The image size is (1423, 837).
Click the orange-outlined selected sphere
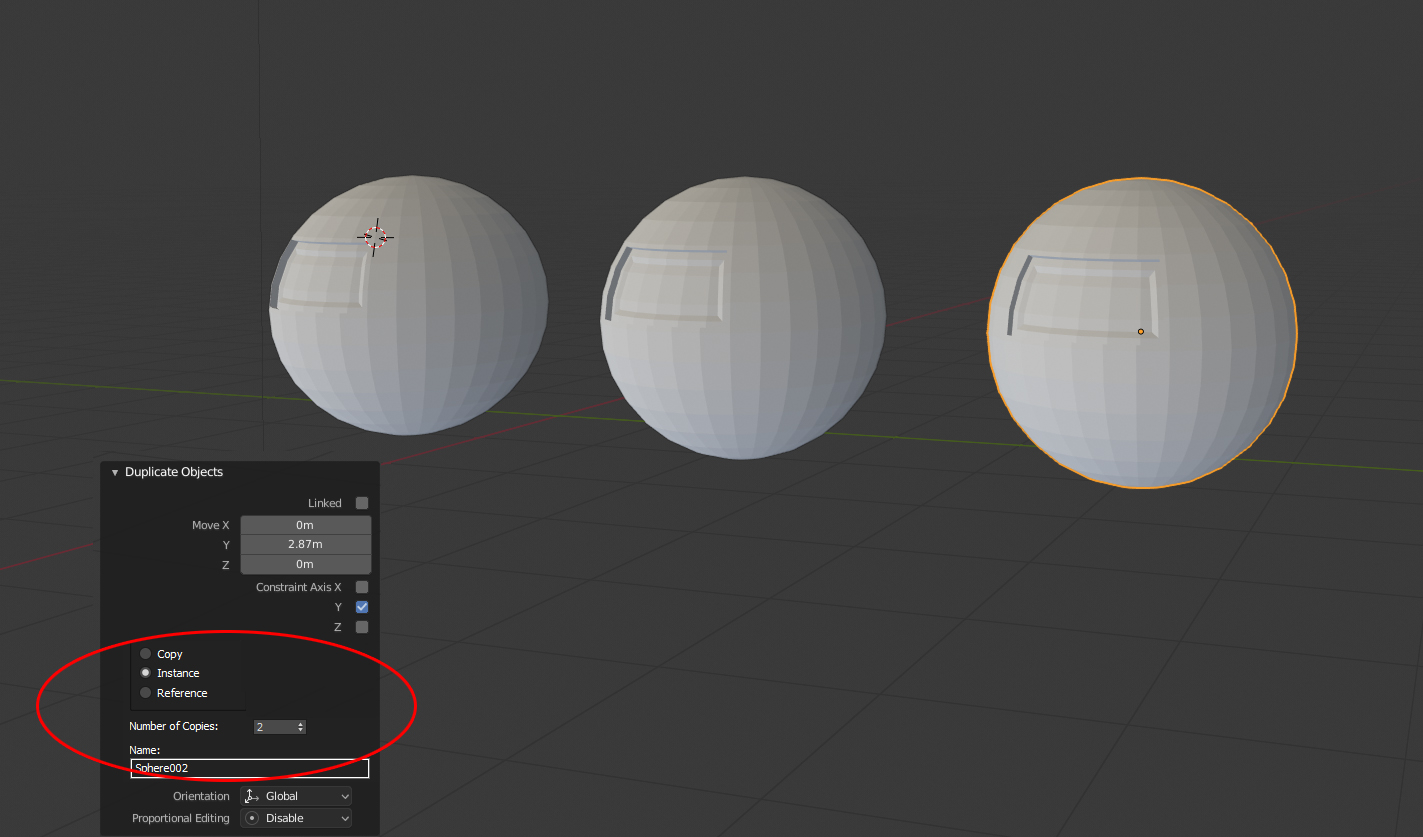coord(1142,333)
